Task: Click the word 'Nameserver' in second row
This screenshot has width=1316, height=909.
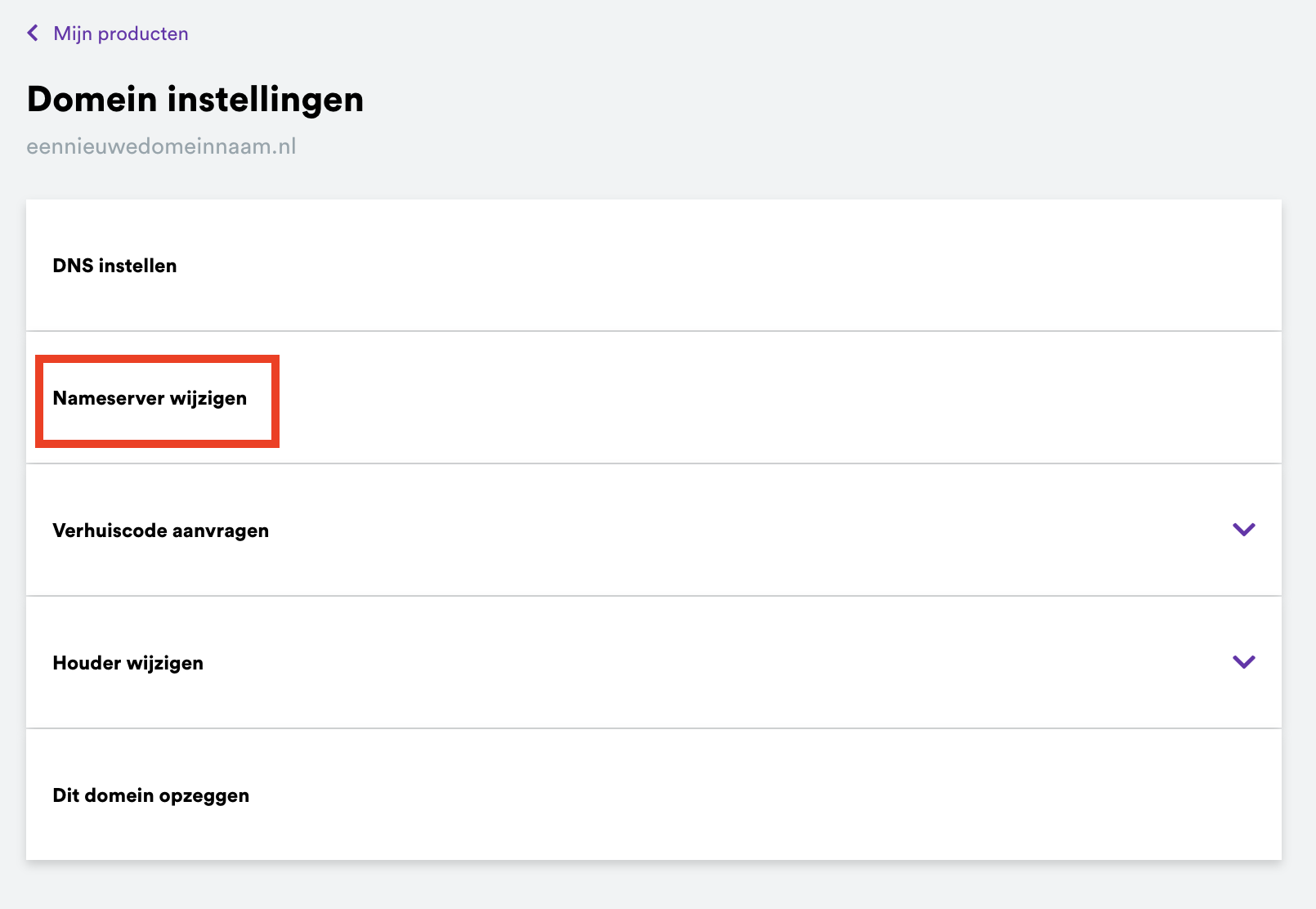Action: point(109,398)
